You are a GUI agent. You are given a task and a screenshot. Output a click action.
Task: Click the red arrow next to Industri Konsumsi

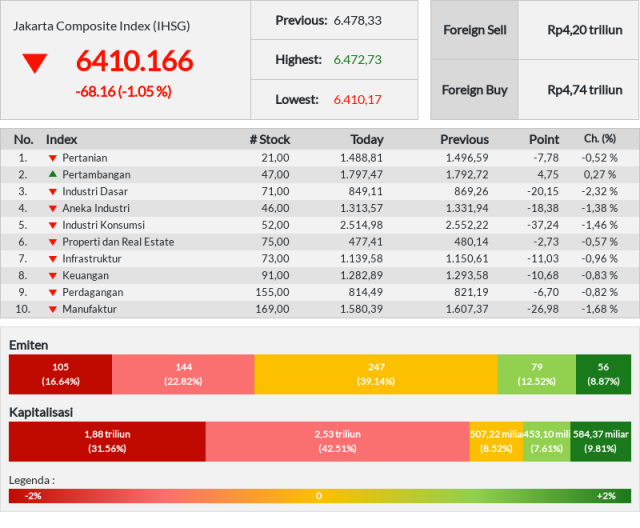53,225
